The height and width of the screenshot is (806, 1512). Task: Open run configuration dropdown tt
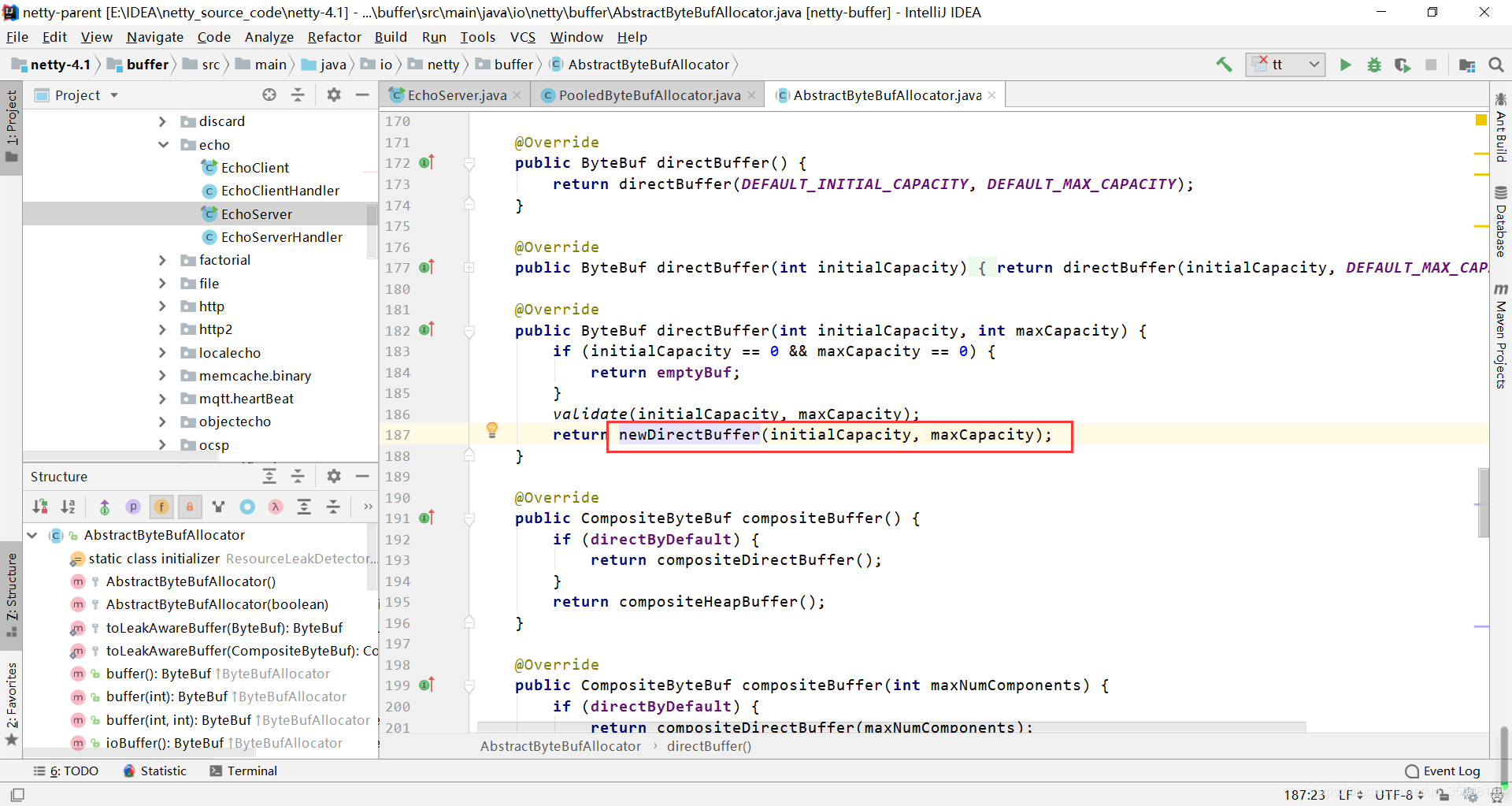pyautogui.click(x=1286, y=65)
